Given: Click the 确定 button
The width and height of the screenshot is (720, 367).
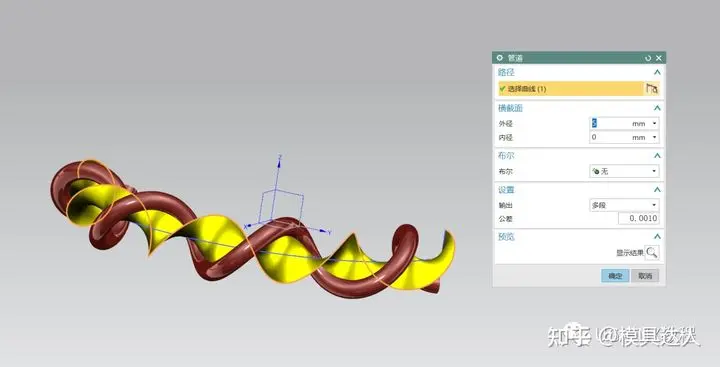Looking at the screenshot, I should pos(615,276).
